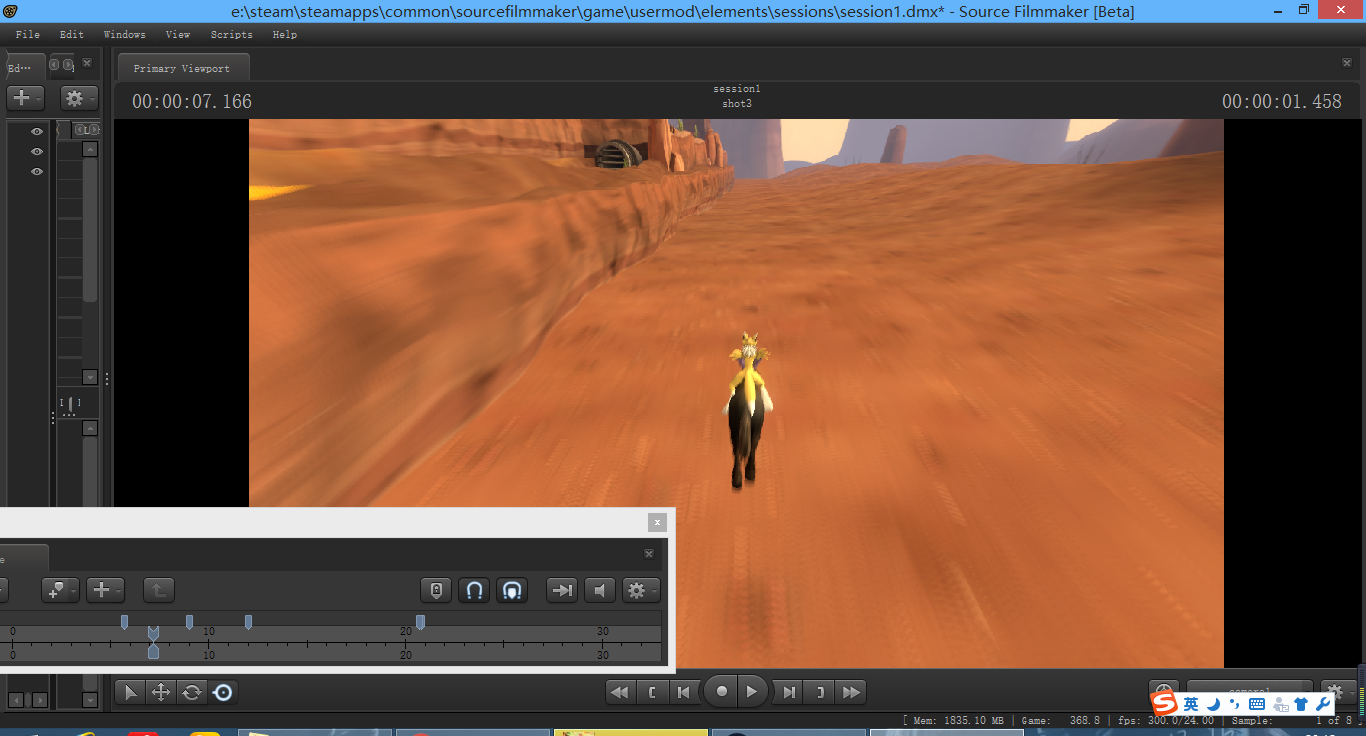Jump to the last frame with fast-forward button

pyautogui.click(x=851, y=692)
